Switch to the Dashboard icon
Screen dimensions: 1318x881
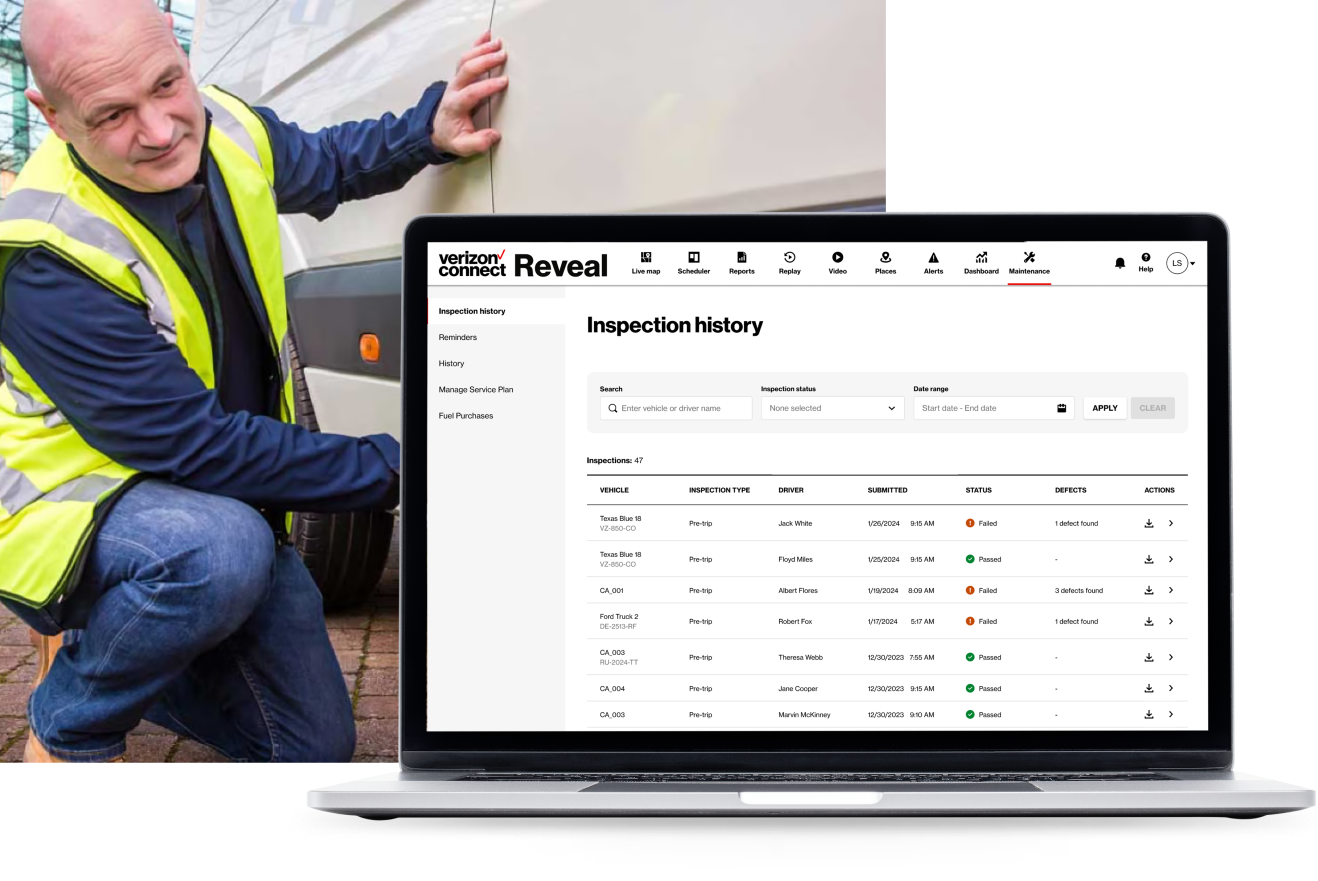[x=981, y=262]
